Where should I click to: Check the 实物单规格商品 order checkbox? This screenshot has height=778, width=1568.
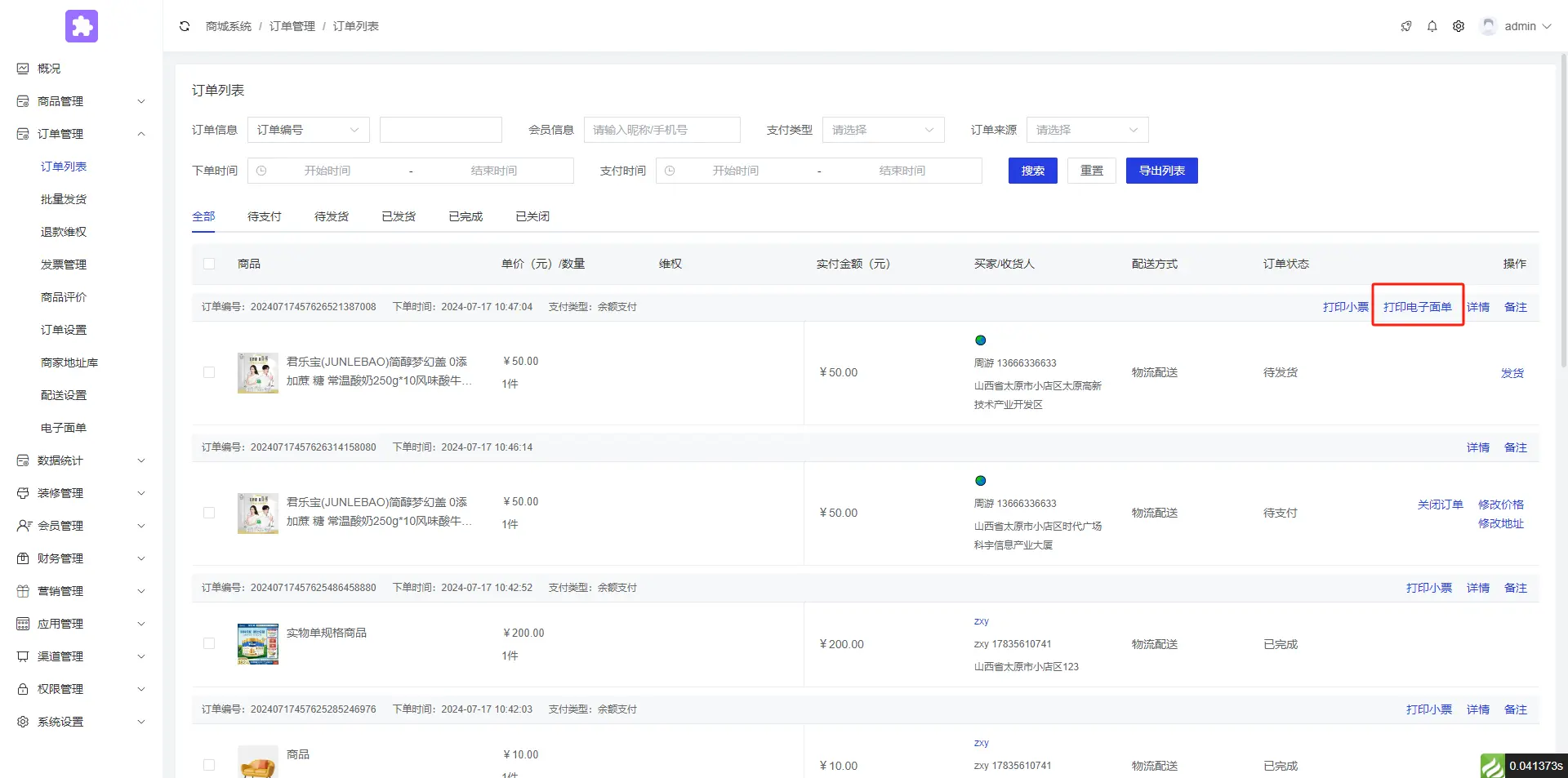coord(209,643)
